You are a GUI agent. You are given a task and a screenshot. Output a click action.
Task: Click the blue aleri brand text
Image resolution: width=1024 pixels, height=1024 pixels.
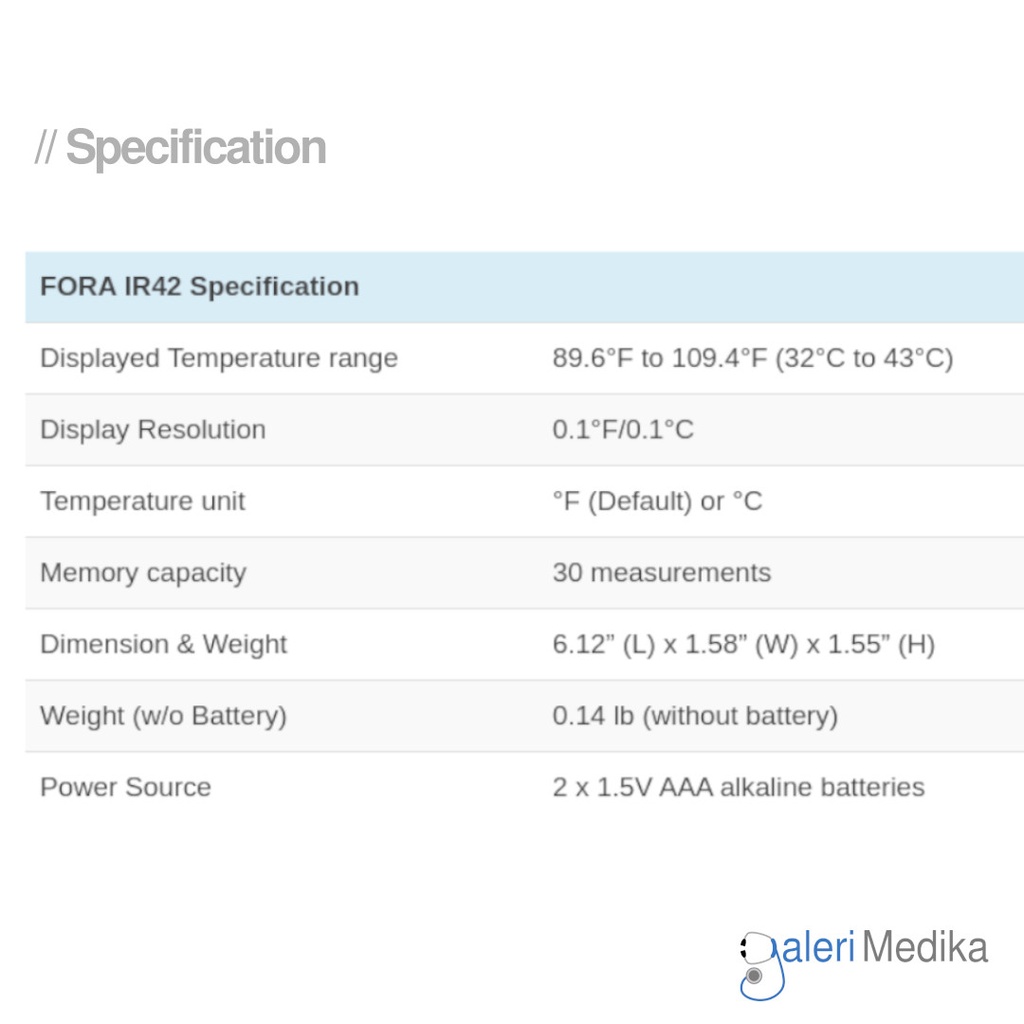click(x=817, y=947)
